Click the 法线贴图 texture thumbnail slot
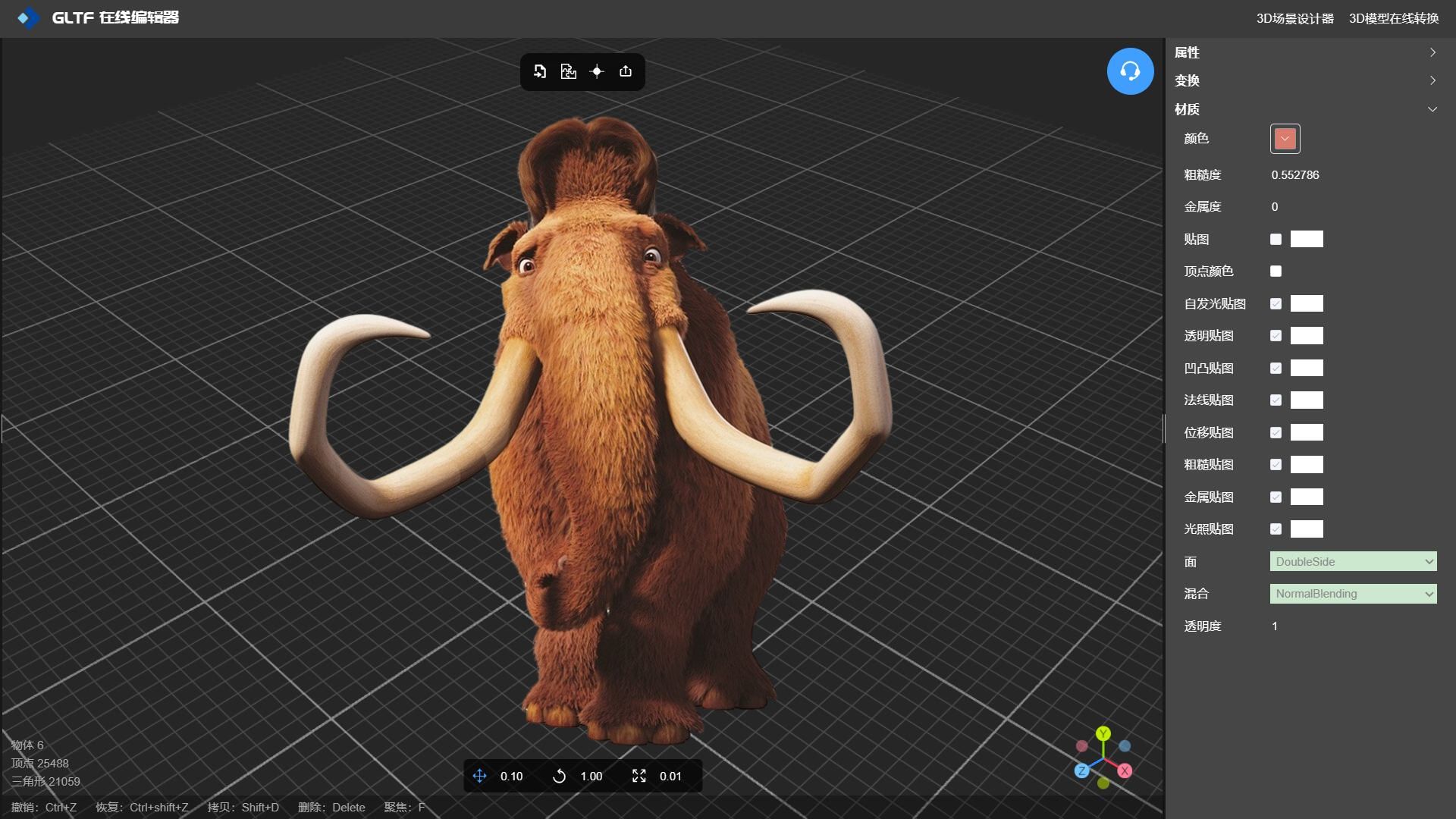Viewport: 1456px width, 819px height. coord(1307,400)
